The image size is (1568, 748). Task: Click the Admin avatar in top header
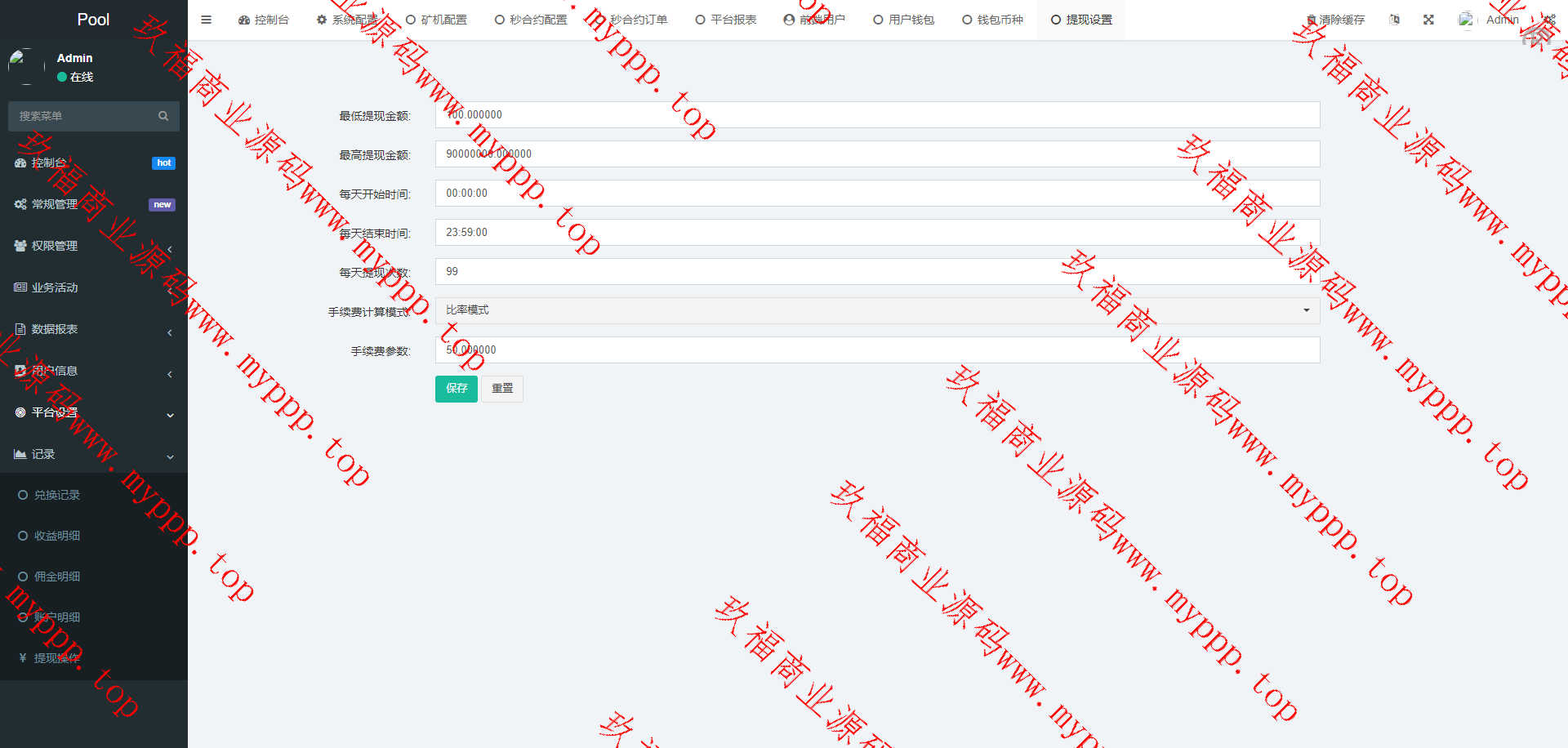(x=1467, y=20)
